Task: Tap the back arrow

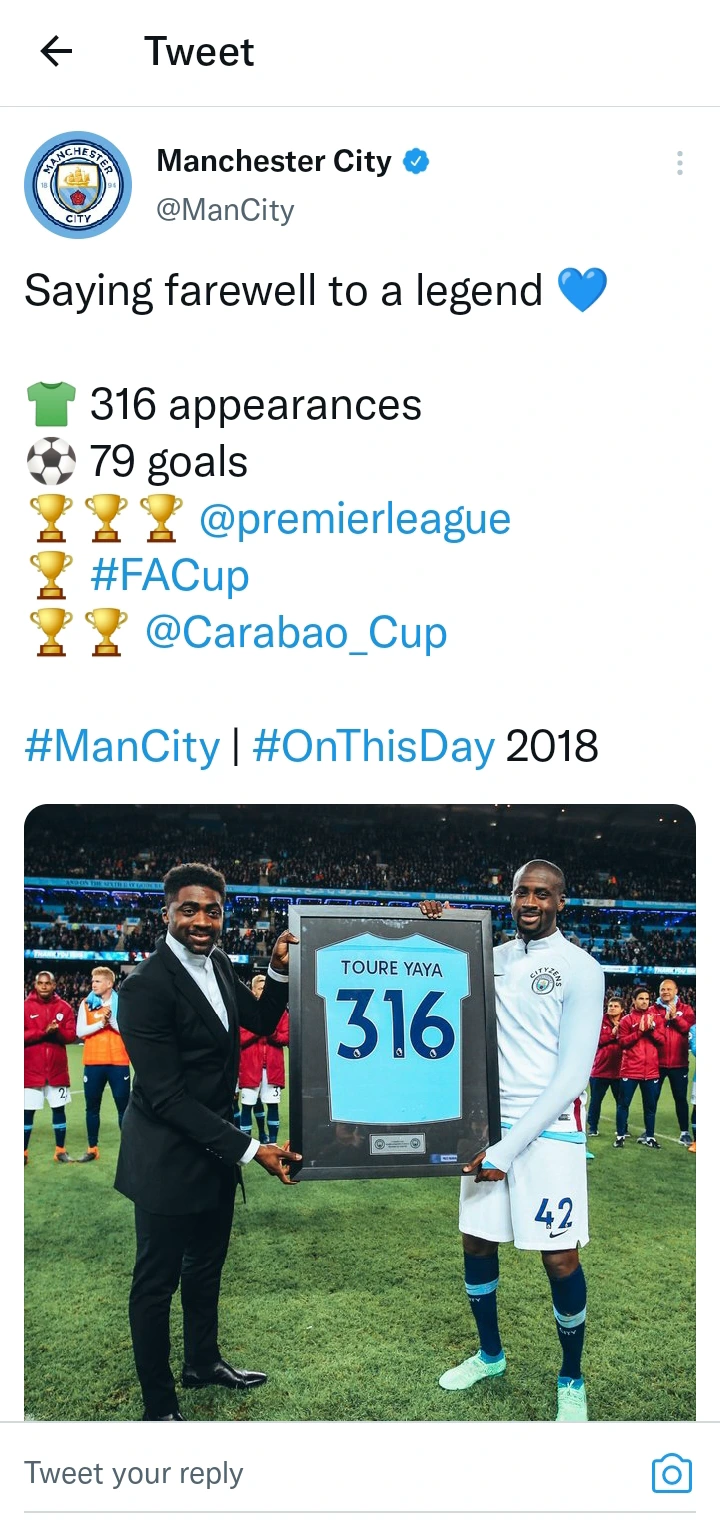Action: pyautogui.click(x=56, y=52)
